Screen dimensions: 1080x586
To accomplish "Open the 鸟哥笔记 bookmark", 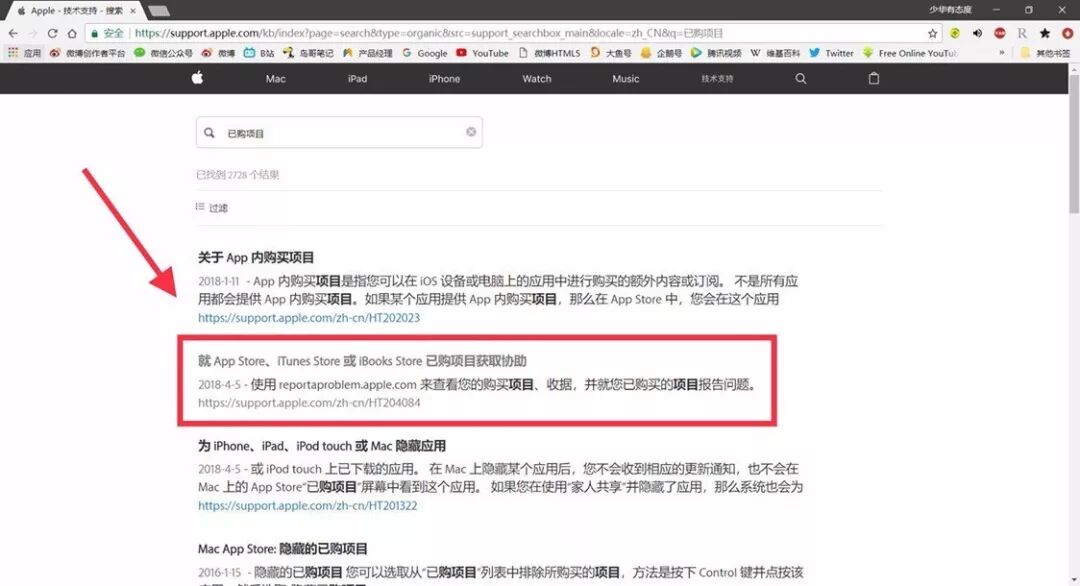I will [x=308, y=53].
